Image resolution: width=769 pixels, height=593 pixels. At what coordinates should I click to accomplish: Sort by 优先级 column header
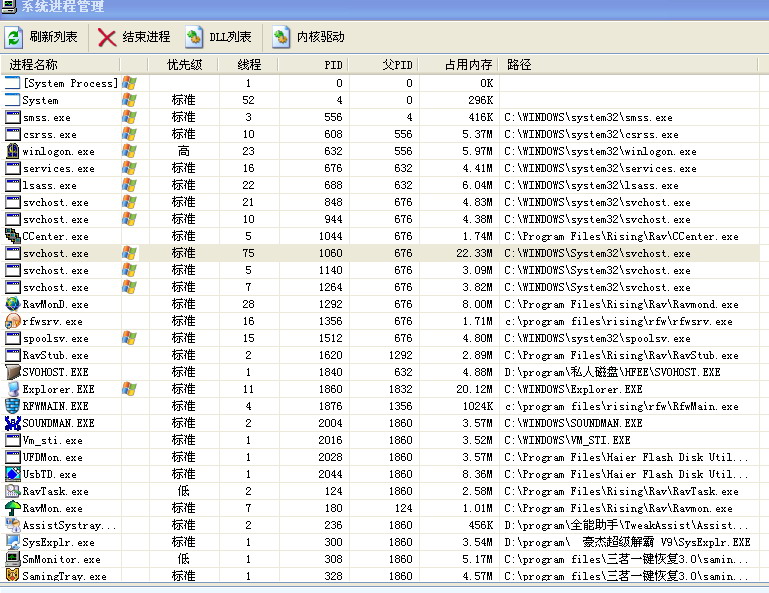pyautogui.click(x=183, y=65)
